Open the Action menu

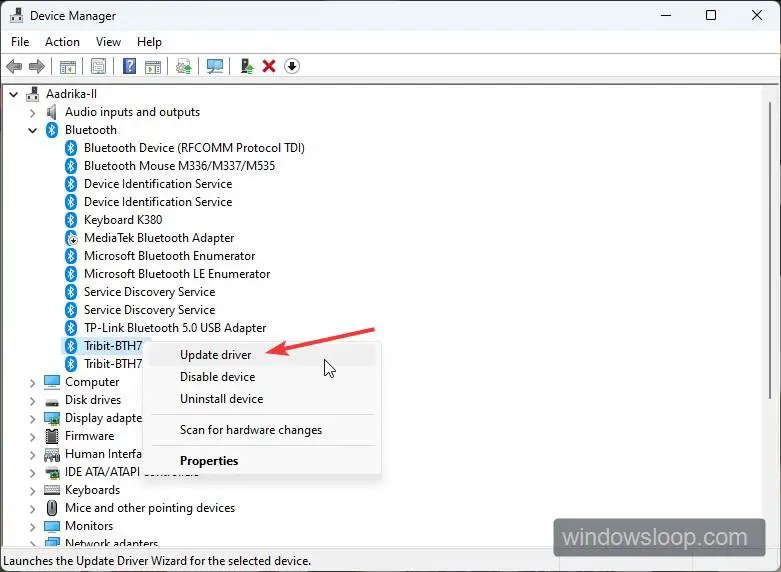[62, 42]
